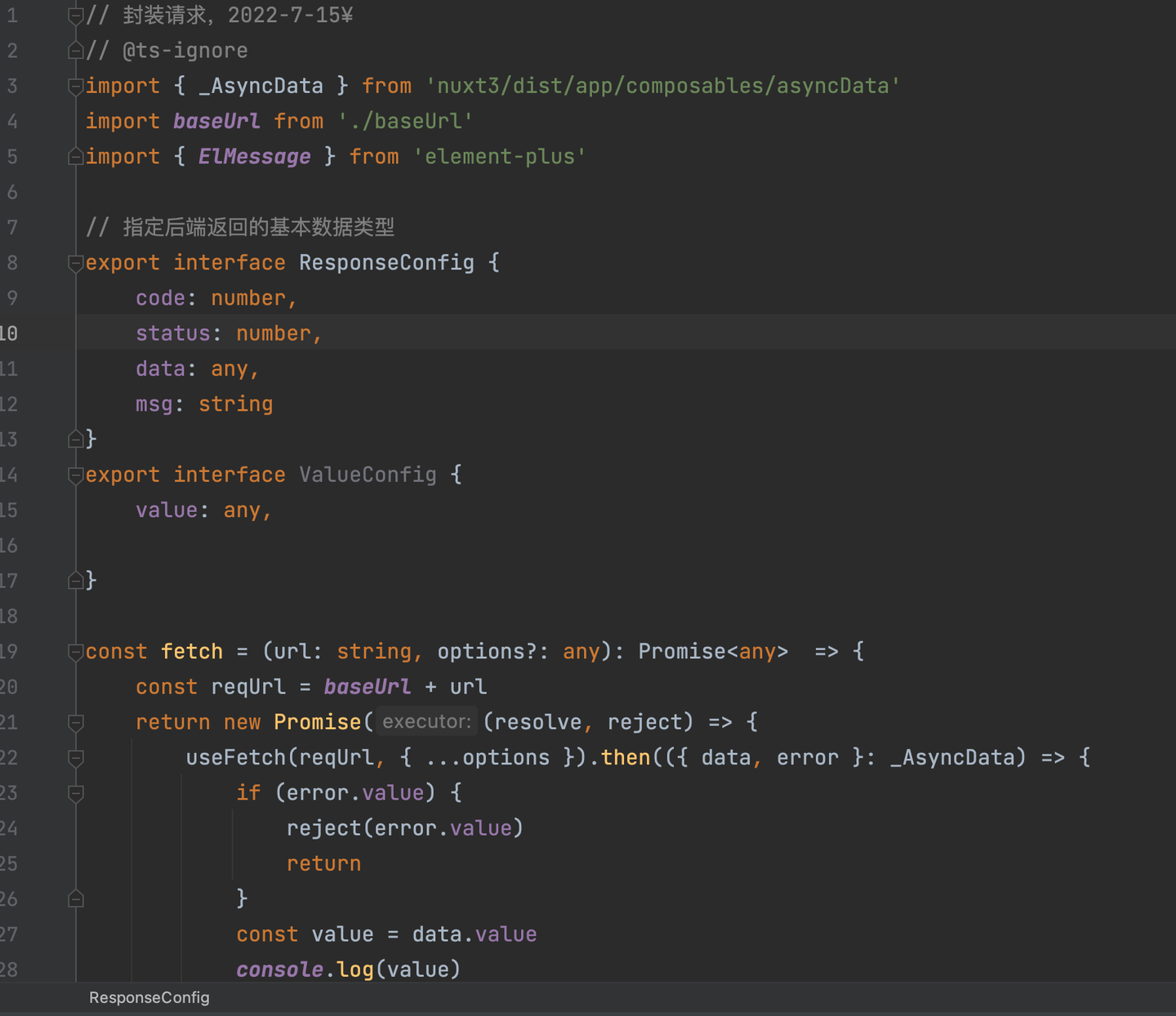
Task: Click the fold-end marker beside closing brace line 13
Action: click(x=75, y=439)
